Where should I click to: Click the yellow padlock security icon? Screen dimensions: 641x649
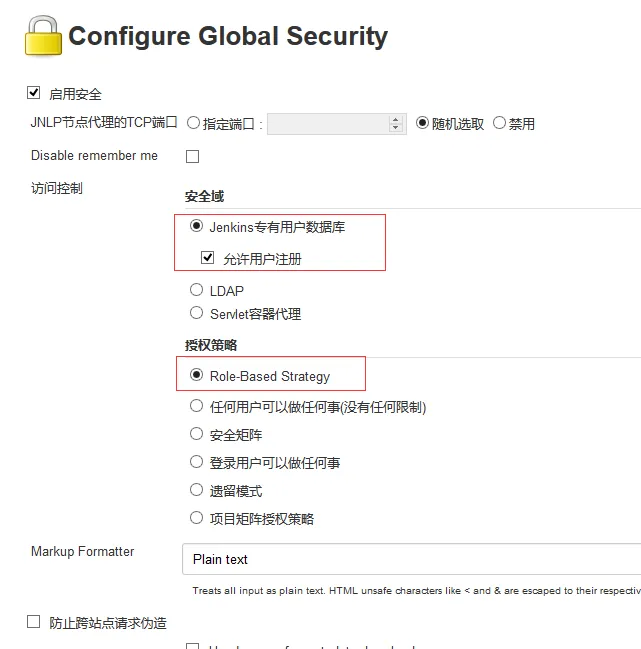coord(43,36)
